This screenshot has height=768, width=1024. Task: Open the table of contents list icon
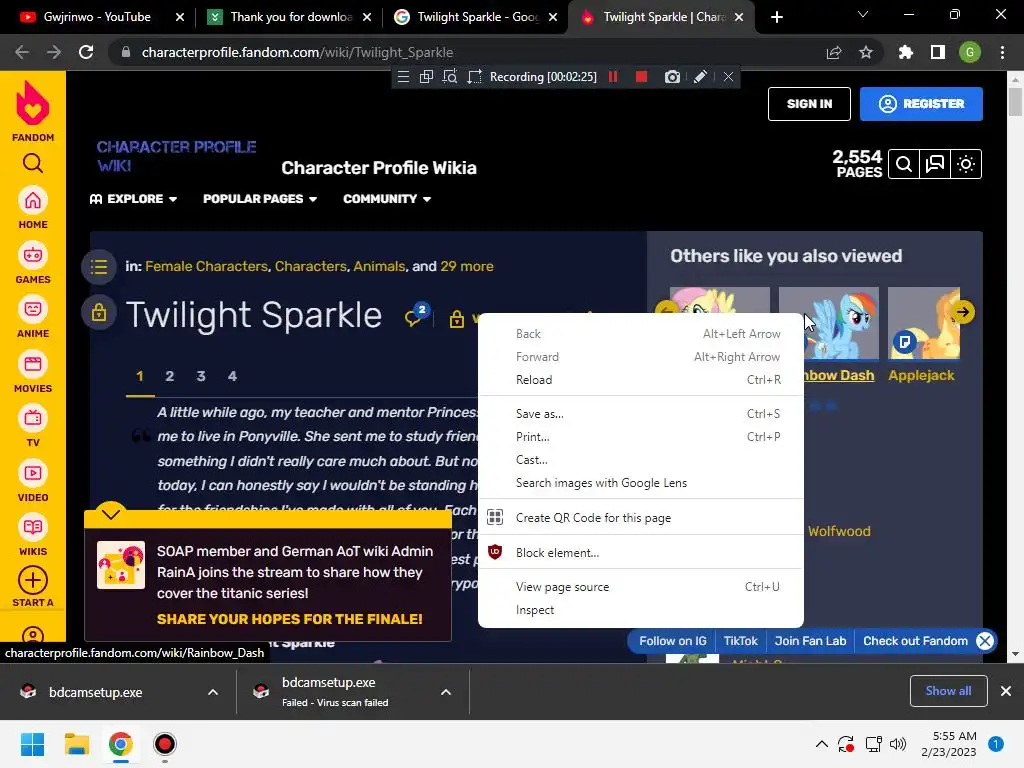(x=99, y=266)
